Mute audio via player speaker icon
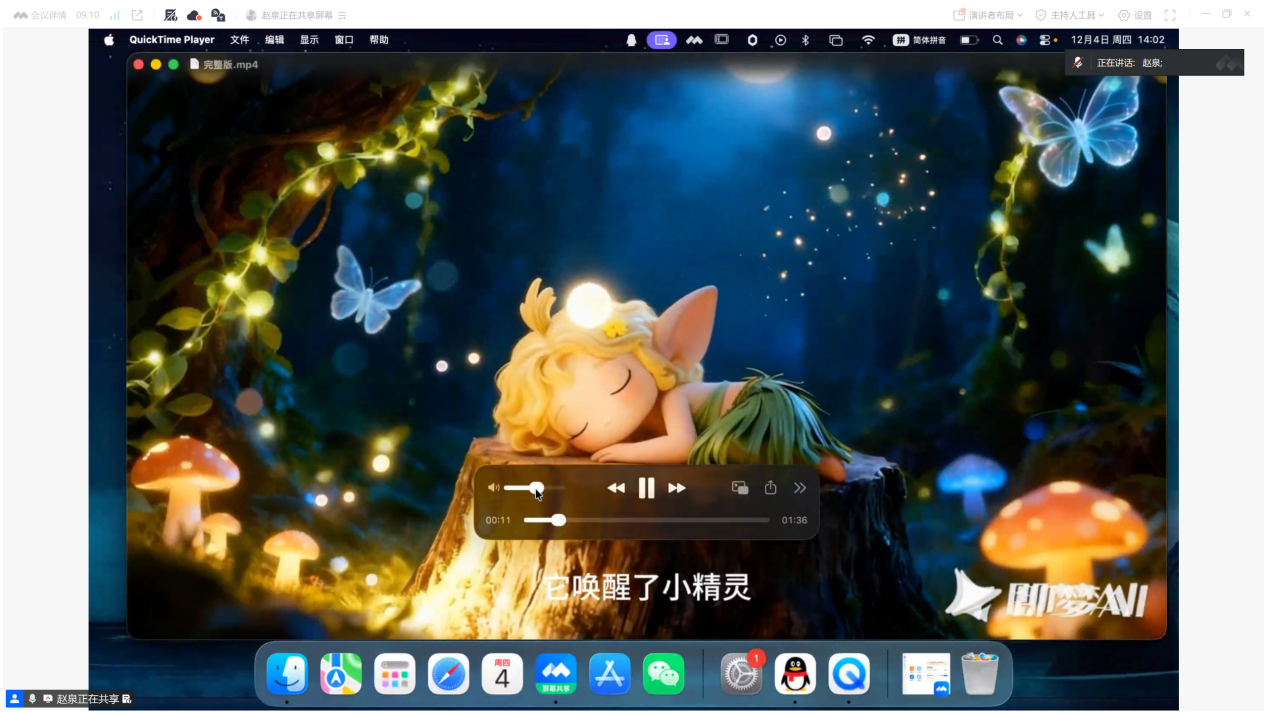 (493, 488)
